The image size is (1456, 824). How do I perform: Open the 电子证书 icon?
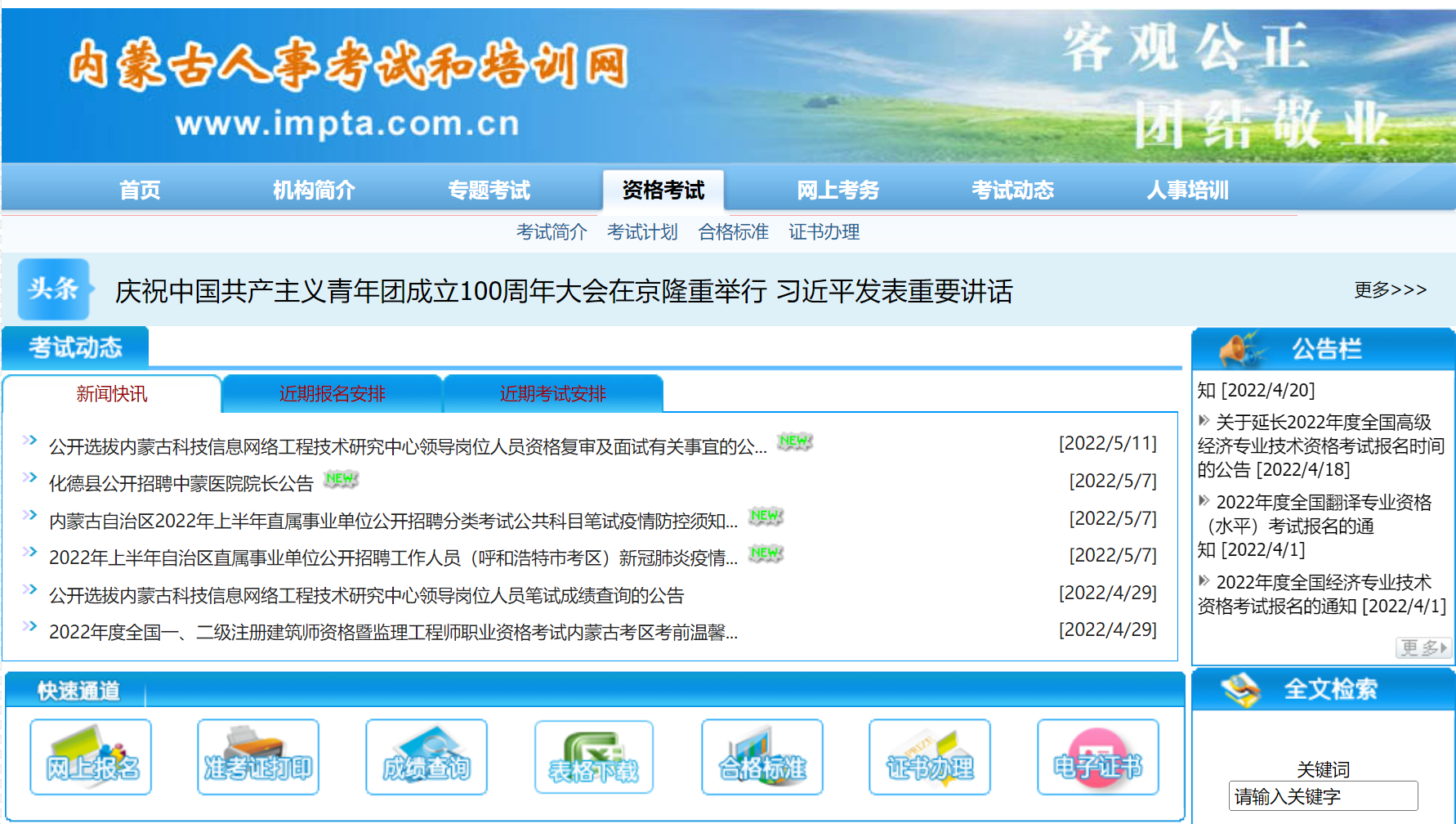pos(1098,757)
